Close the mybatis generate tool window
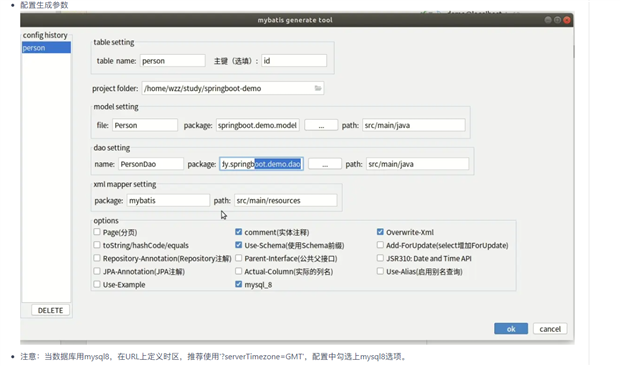Screen dimensions: 620x366 coord(567,20)
